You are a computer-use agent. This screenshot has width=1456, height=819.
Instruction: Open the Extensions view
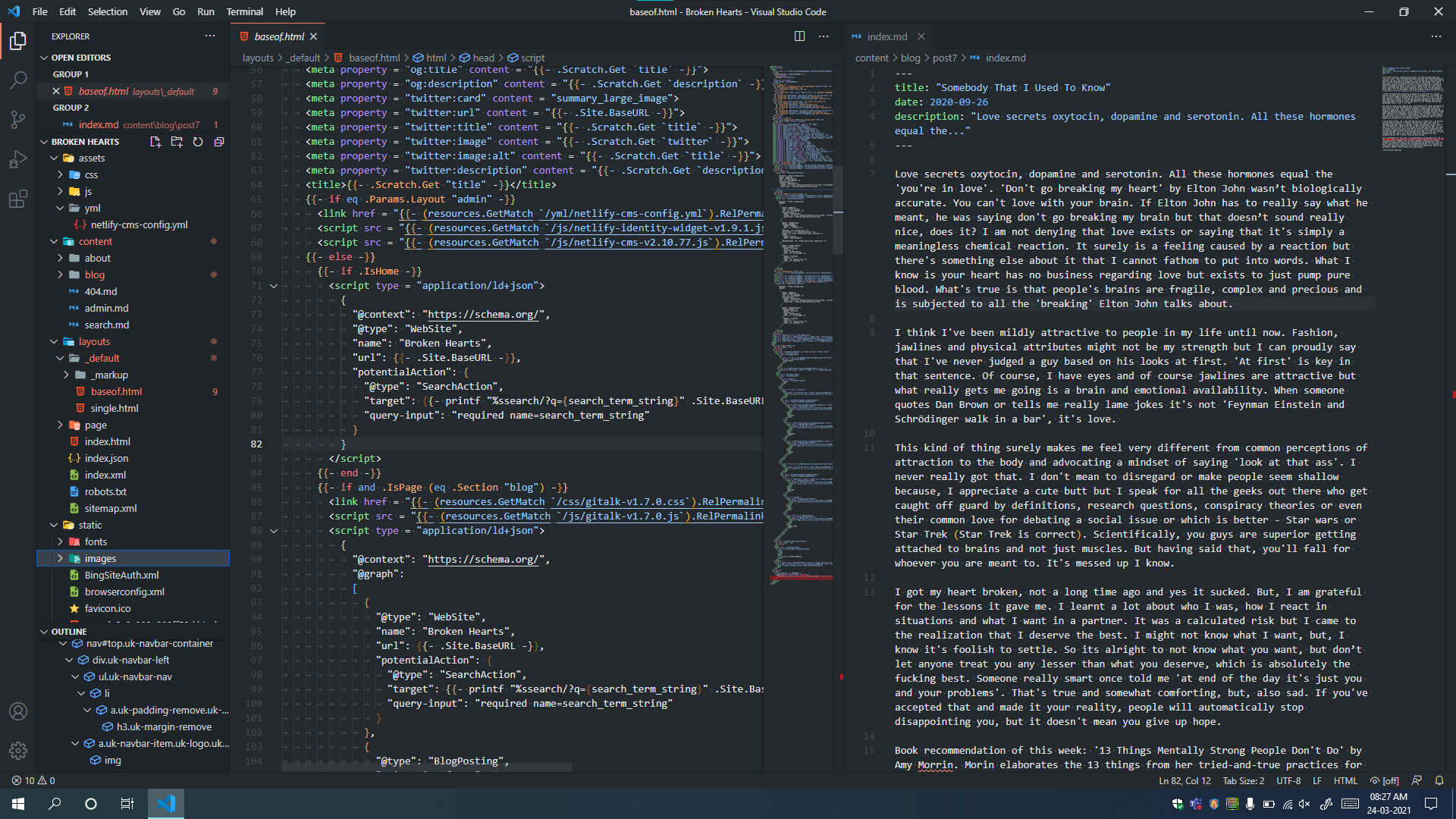[x=18, y=200]
